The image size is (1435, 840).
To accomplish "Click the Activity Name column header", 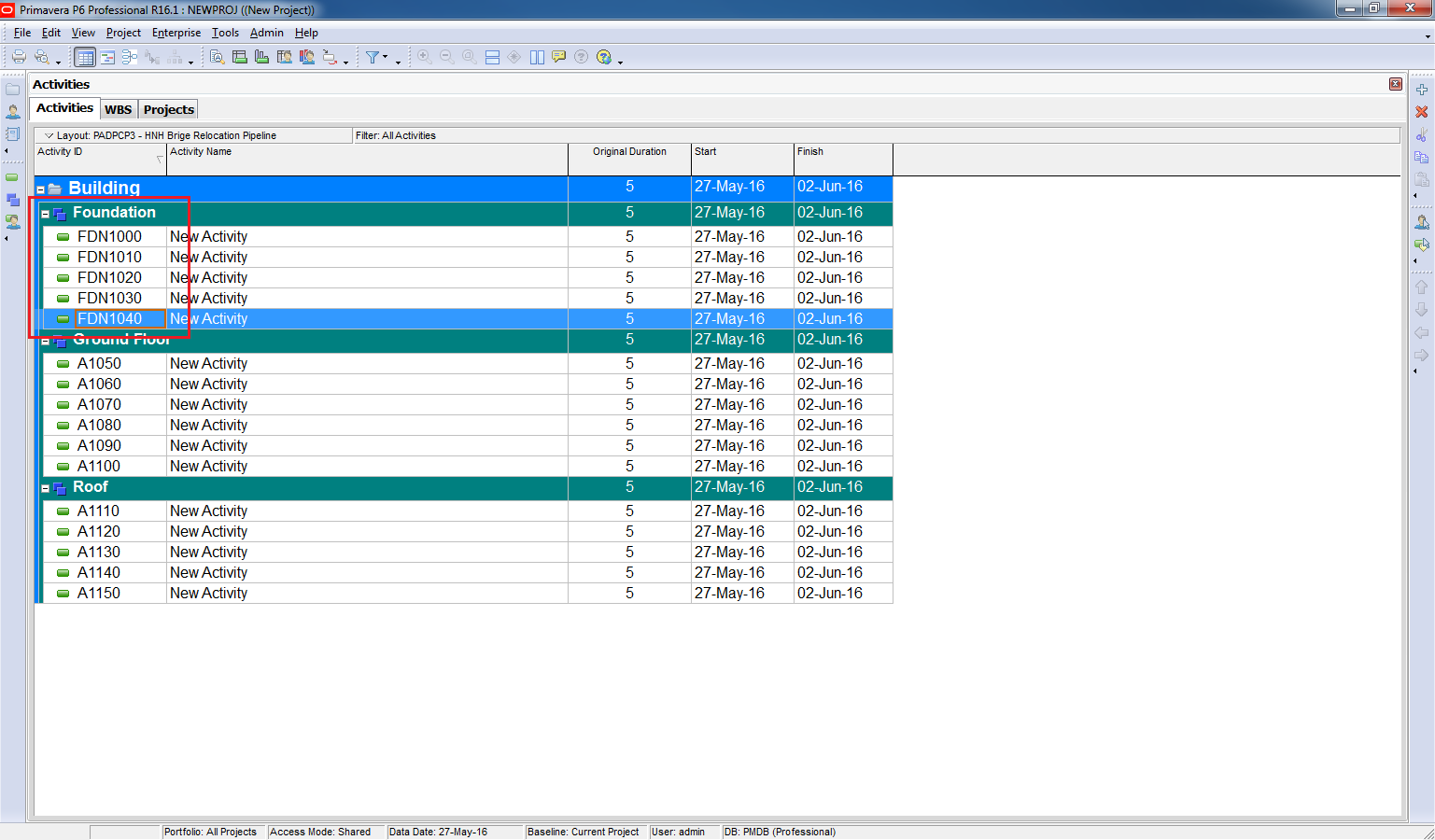I will click(x=201, y=152).
